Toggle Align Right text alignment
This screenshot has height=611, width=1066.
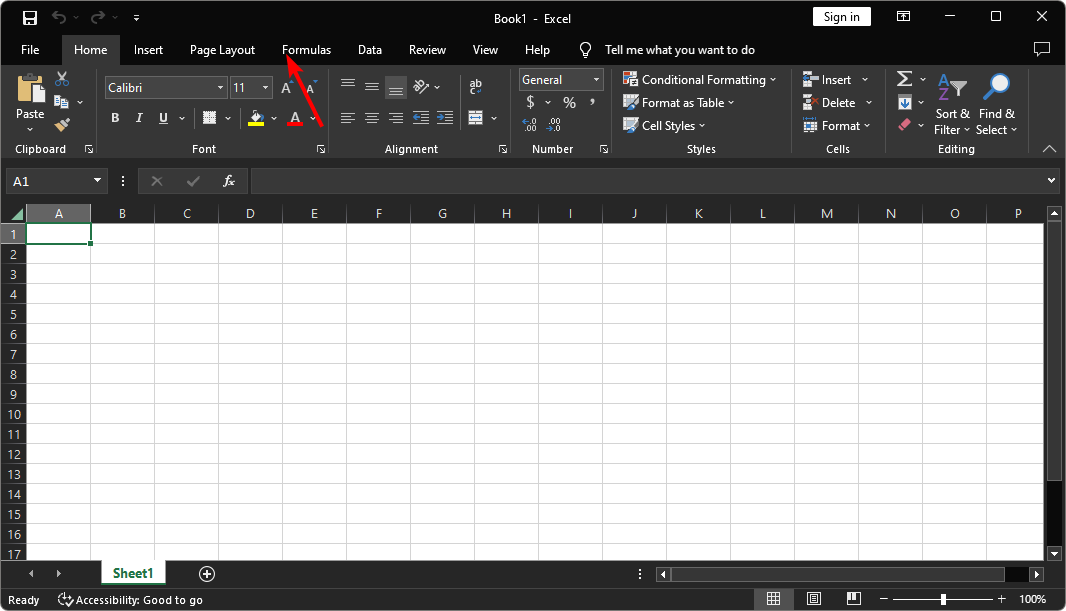396,118
